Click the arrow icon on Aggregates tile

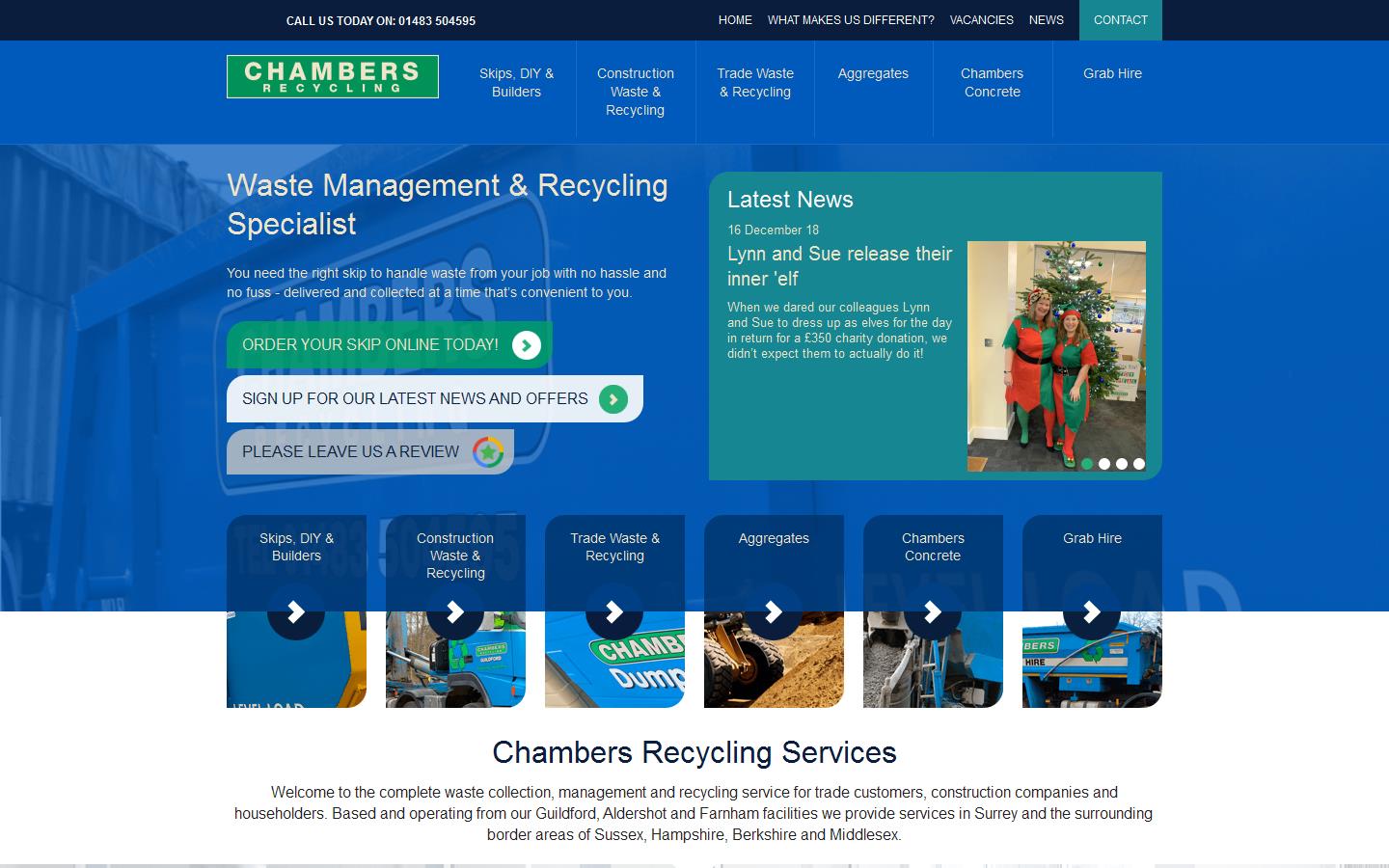774,611
